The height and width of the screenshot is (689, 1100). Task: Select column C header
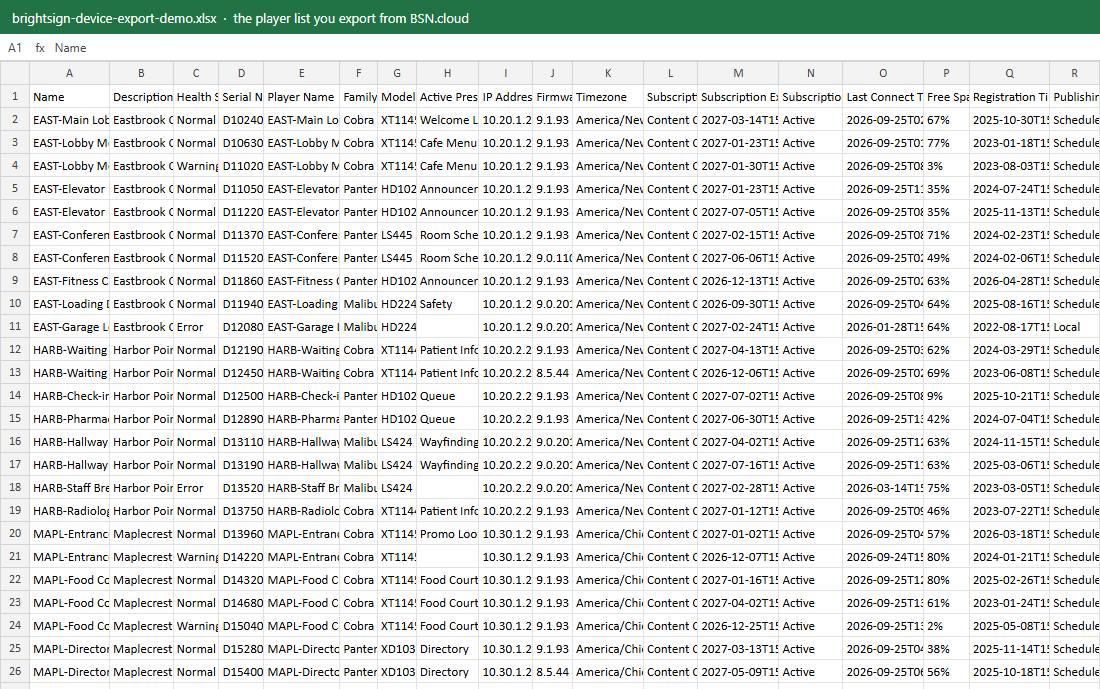click(196, 73)
